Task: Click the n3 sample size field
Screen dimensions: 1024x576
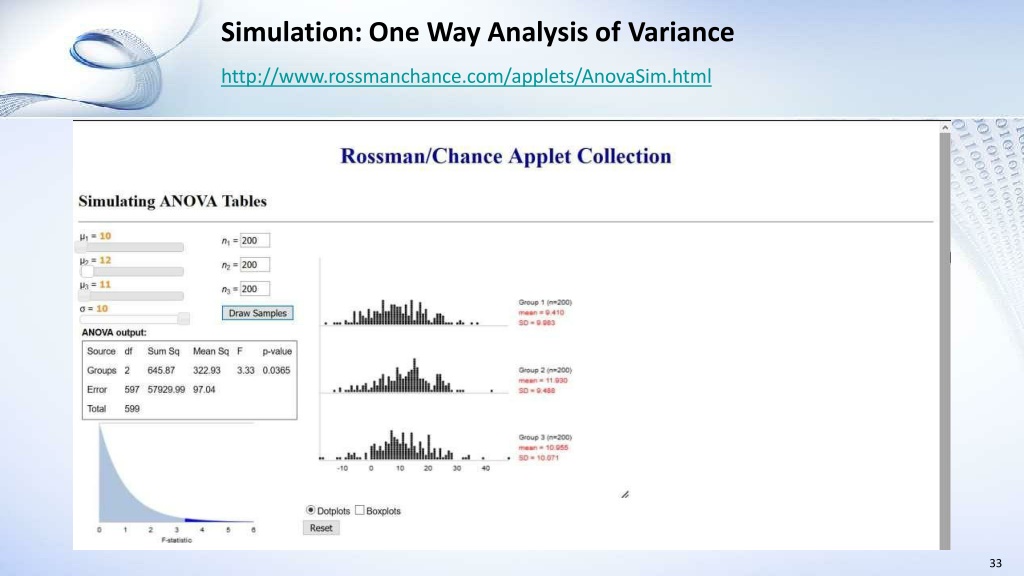Action: coord(255,289)
